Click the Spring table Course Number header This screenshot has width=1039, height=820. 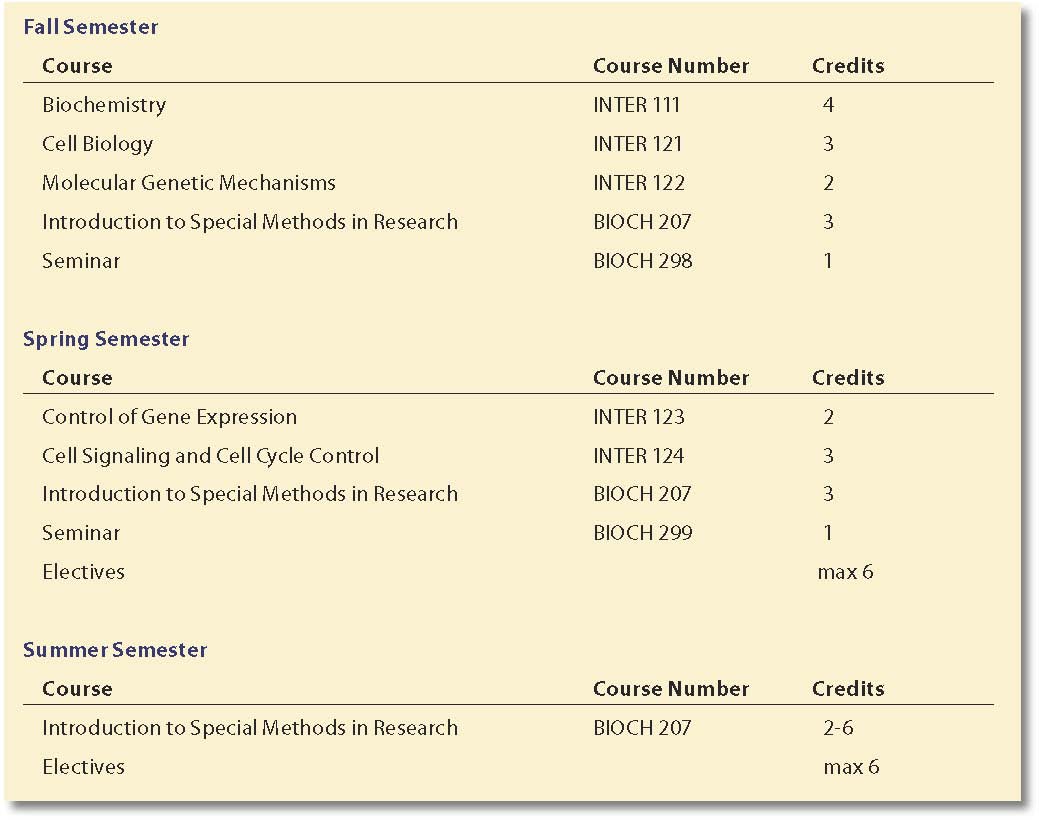[x=671, y=378]
